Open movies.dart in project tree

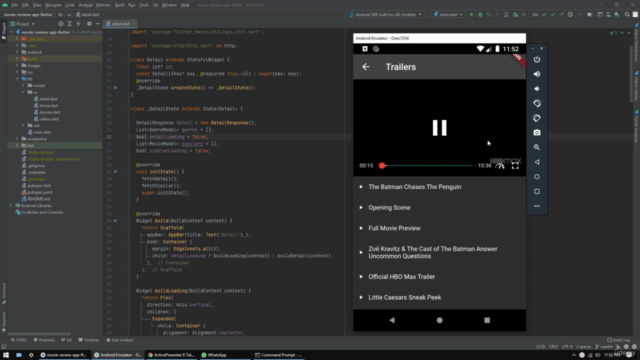pos(50,112)
